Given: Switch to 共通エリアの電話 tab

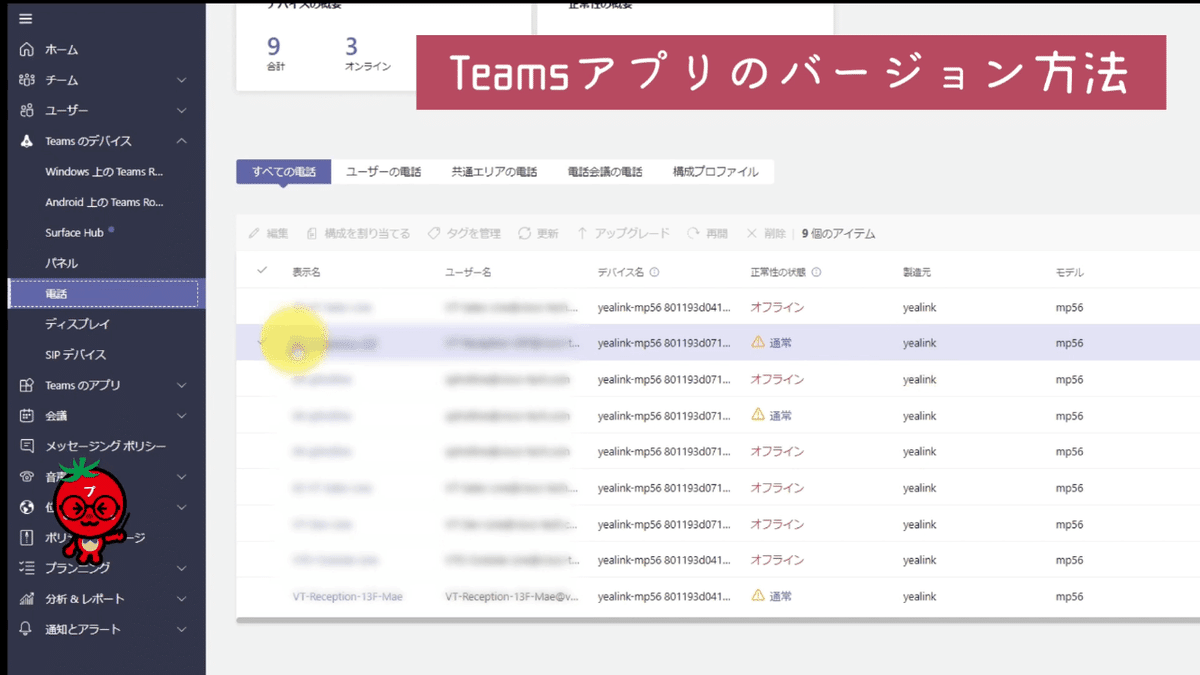Looking at the screenshot, I should [494, 172].
